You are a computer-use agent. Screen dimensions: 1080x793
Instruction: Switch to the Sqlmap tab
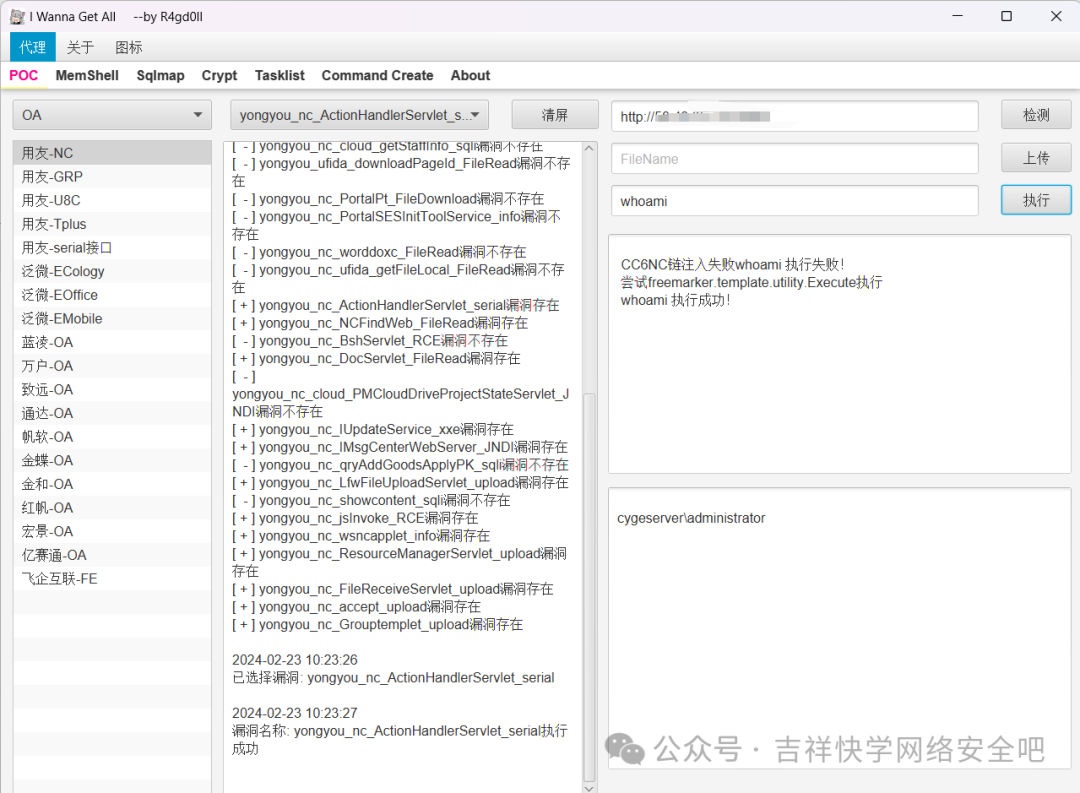tap(160, 75)
